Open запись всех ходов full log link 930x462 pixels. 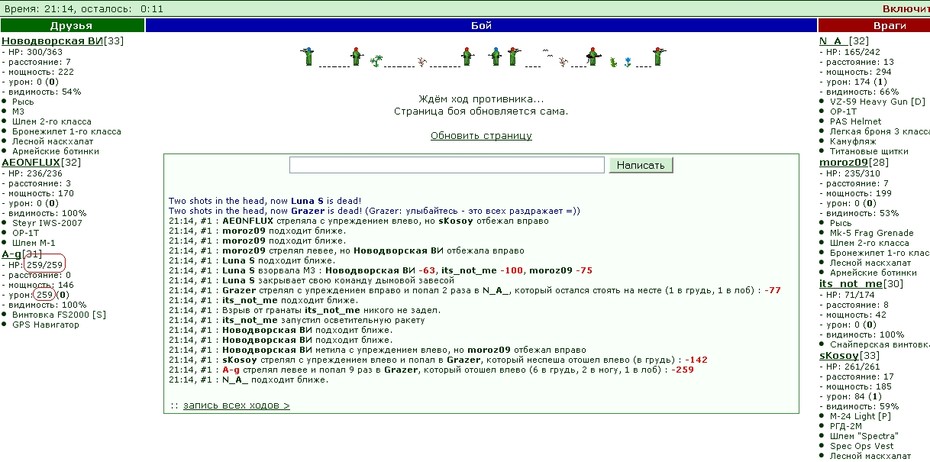pyautogui.click(x=236, y=406)
